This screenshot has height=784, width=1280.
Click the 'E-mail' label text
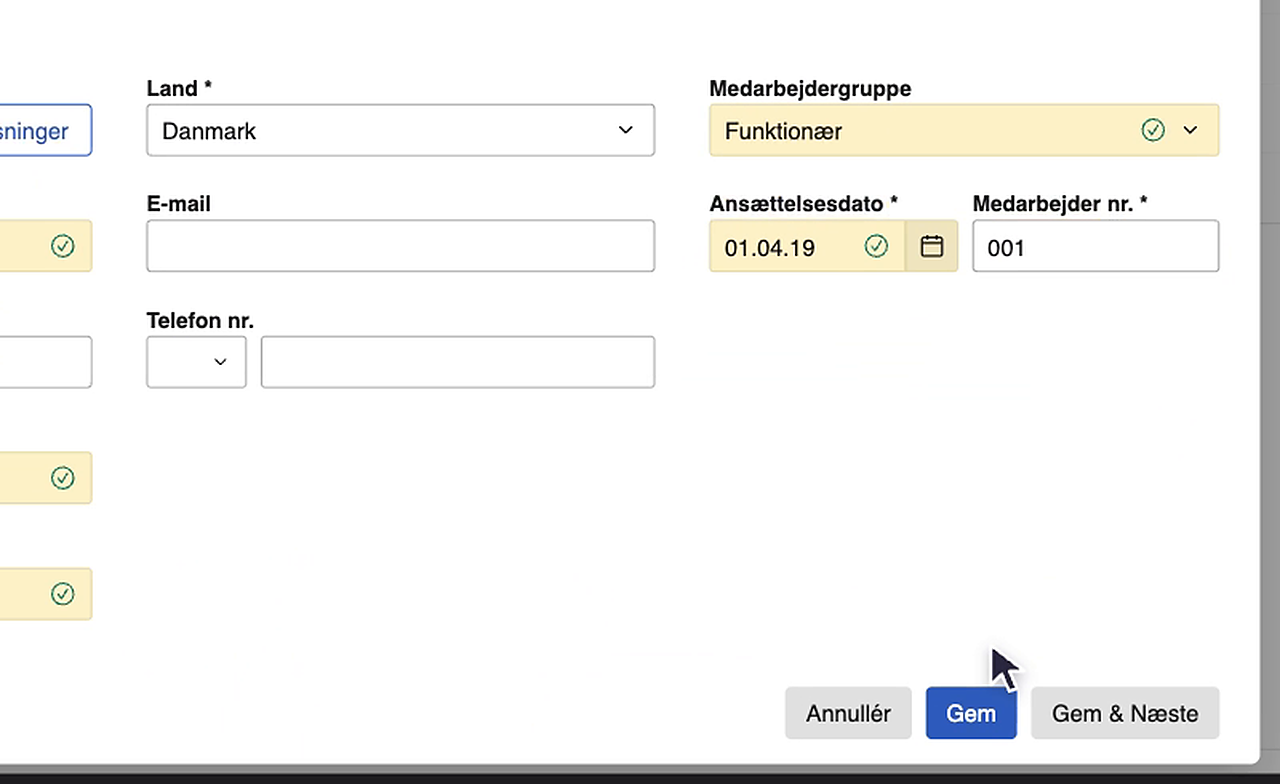point(178,204)
